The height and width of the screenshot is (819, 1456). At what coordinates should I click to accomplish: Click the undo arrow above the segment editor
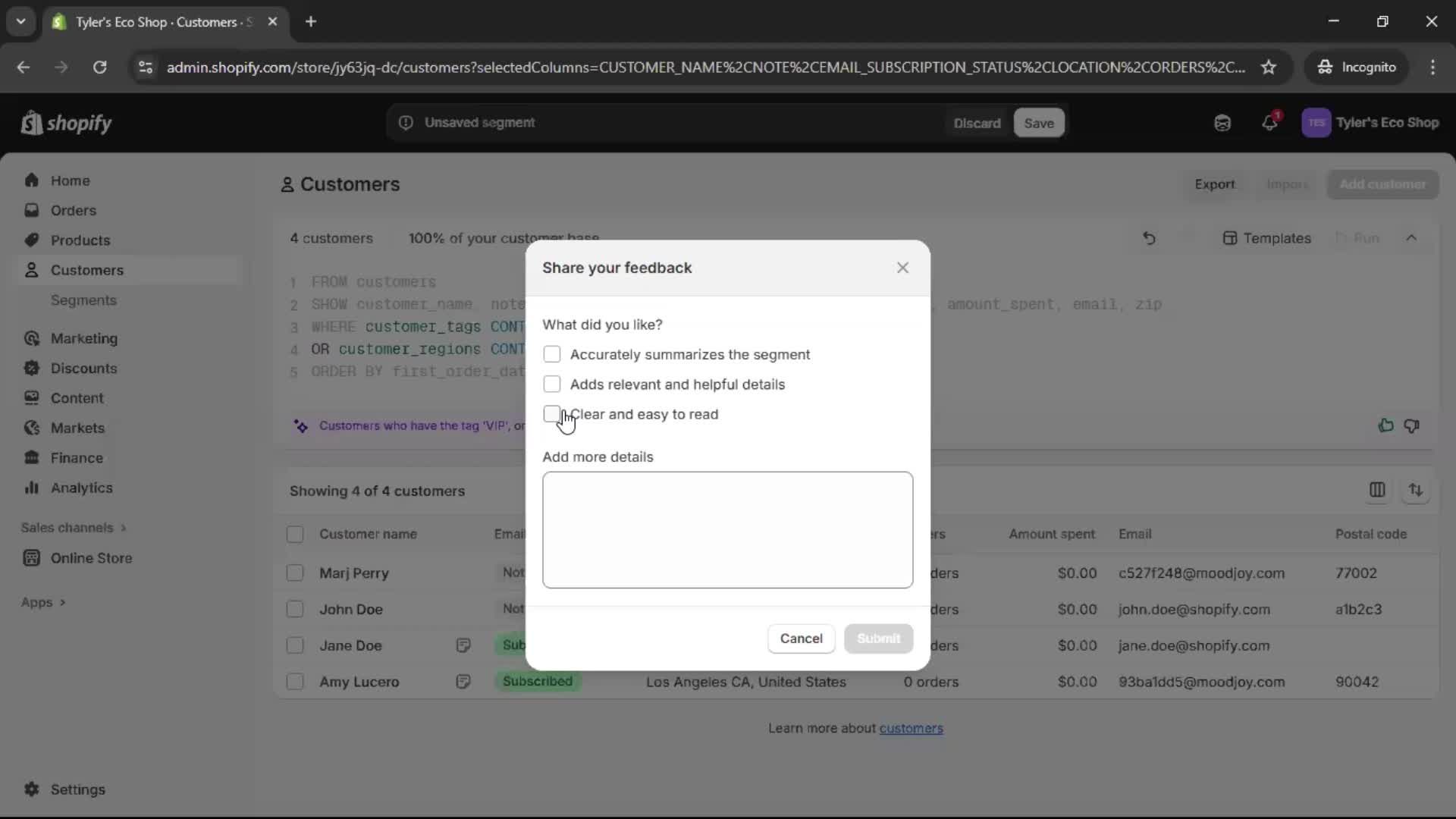click(1149, 238)
